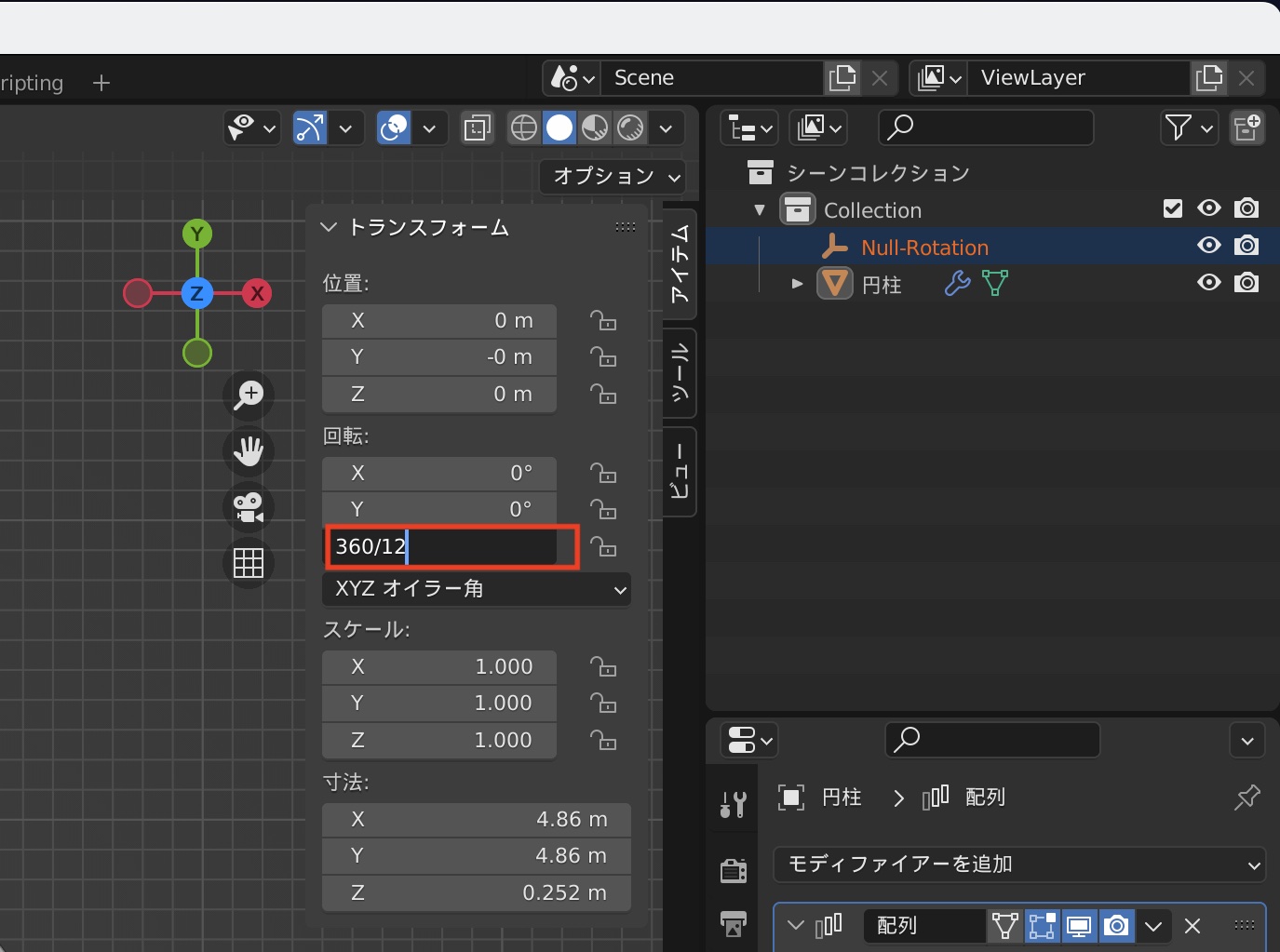
Task: Switch to the ビュー sidebar tab
Action: coord(680,472)
